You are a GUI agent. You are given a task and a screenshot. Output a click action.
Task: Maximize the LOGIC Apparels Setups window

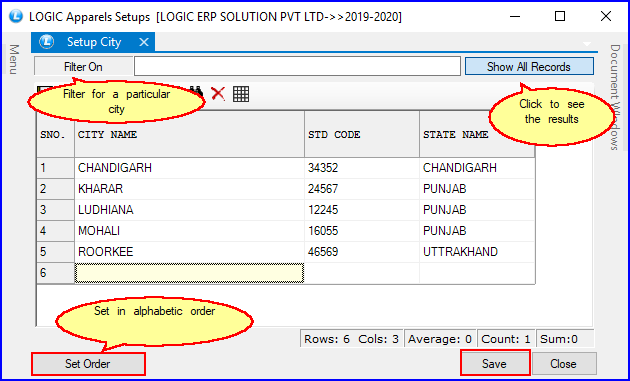click(x=560, y=16)
